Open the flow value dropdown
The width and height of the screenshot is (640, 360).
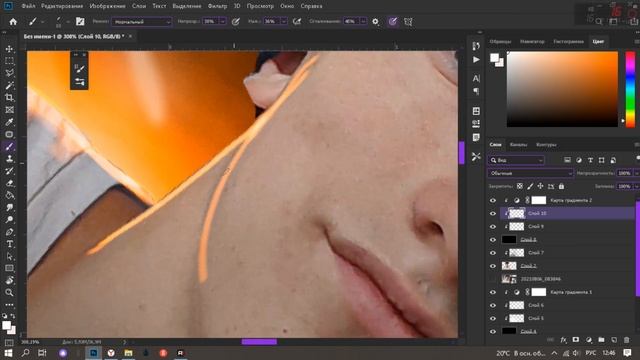tap(284, 22)
